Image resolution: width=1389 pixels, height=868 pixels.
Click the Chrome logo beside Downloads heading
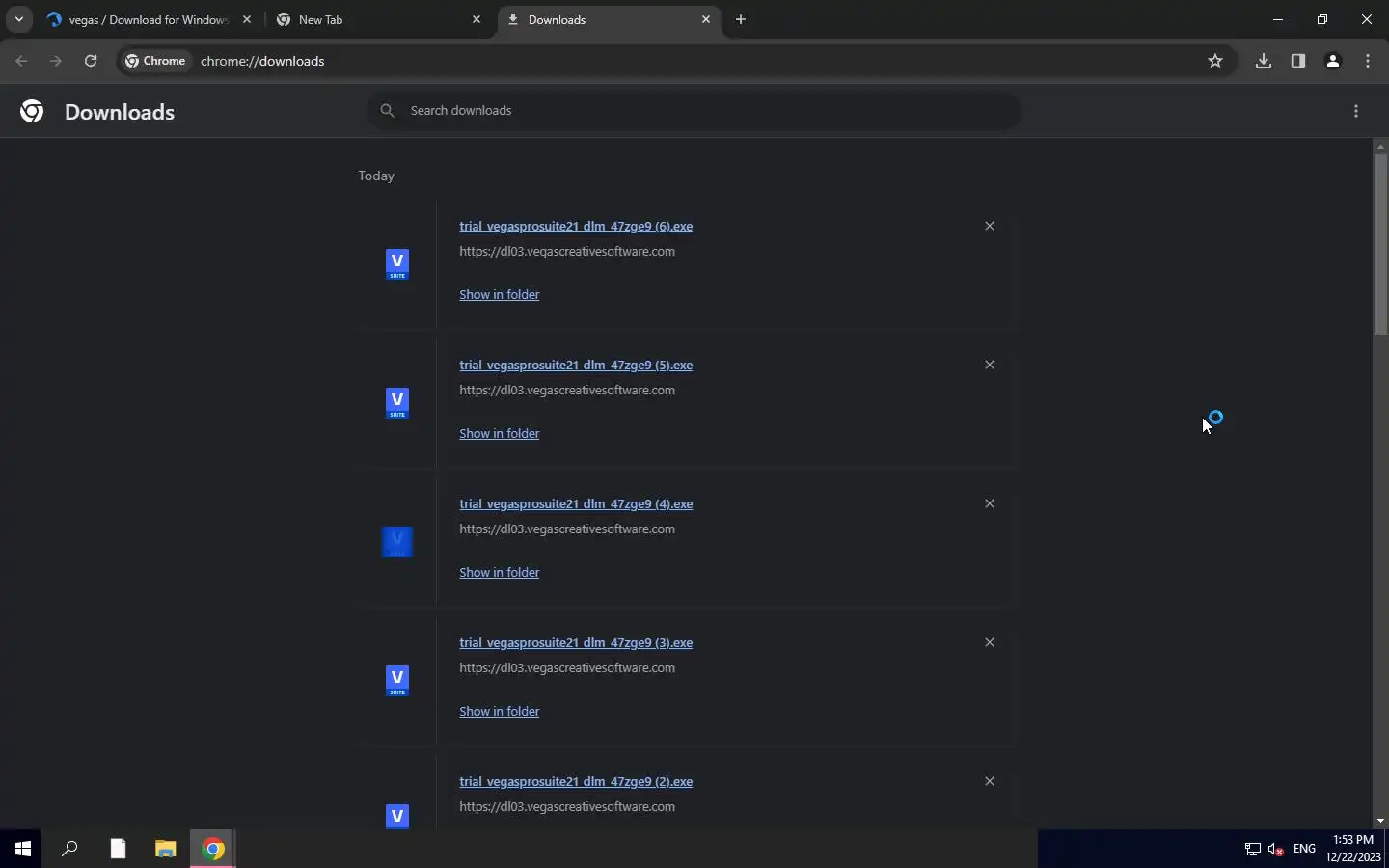pos(32,112)
